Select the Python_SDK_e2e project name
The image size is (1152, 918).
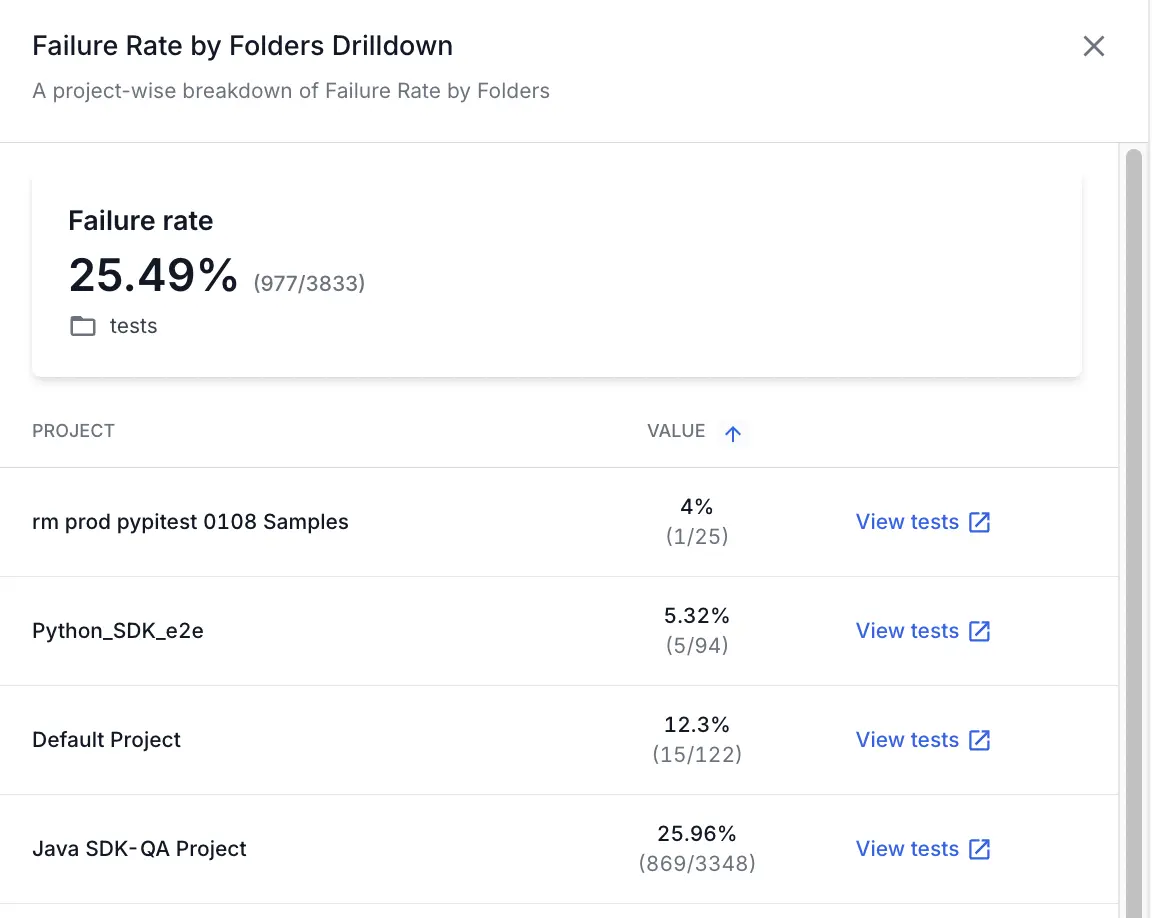click(x=118, y=631)
